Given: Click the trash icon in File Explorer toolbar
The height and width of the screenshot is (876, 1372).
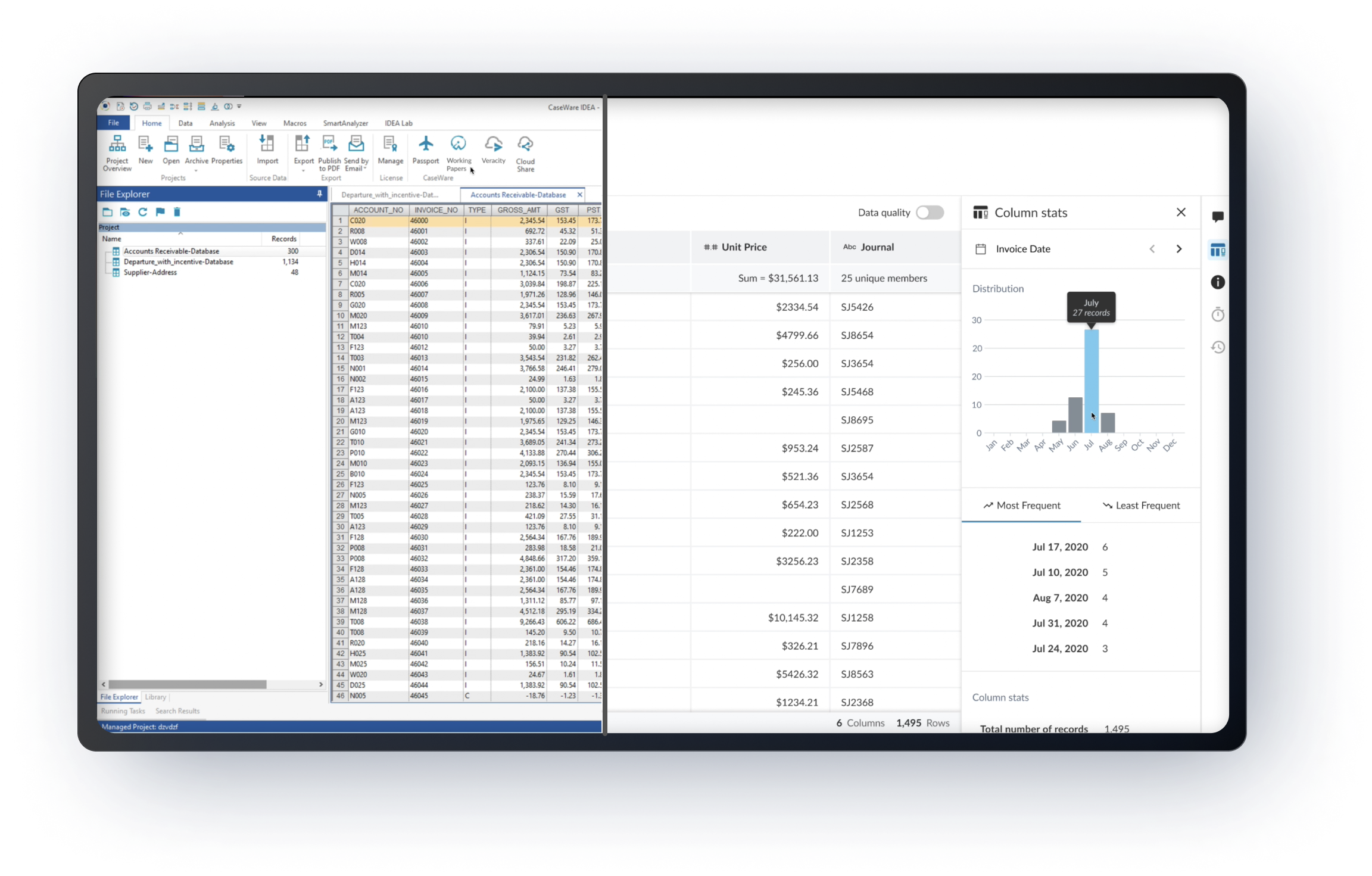Looking at the screenshot, I should 177,212.
